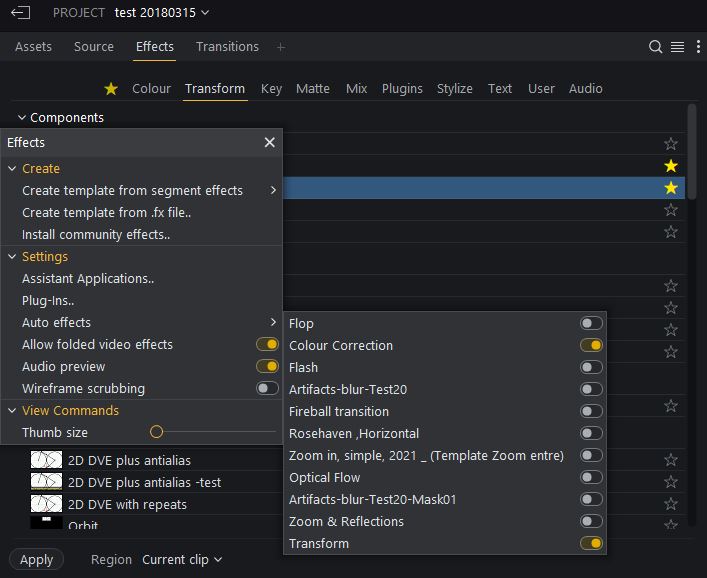707x578 pixels.
Task: Select the Effects tab
Action: 155,46
